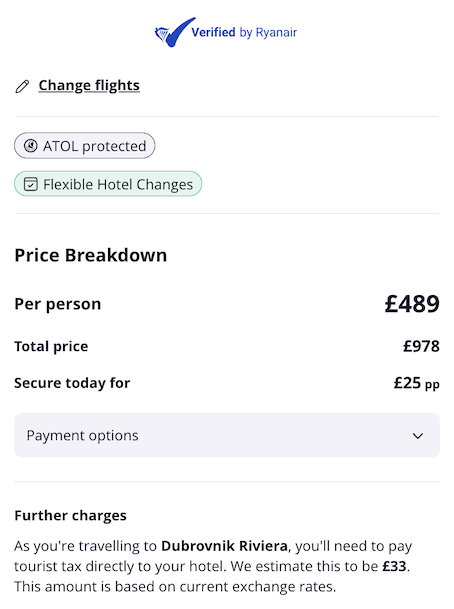
Task: Open the Payment options dropdown
Action: (x=227, y=435)
